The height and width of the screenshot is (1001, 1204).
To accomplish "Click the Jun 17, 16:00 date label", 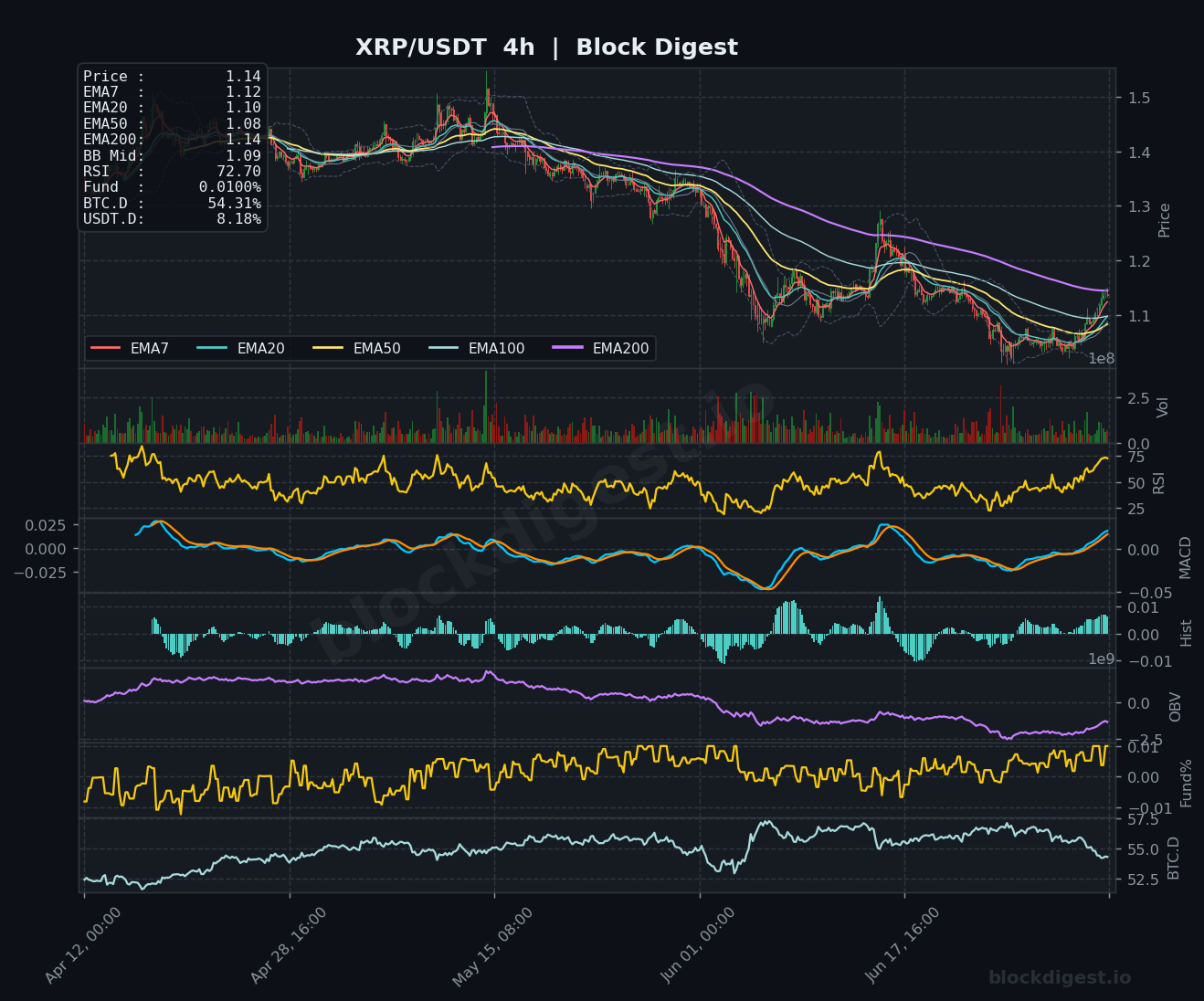I will (x=903, y=946).
